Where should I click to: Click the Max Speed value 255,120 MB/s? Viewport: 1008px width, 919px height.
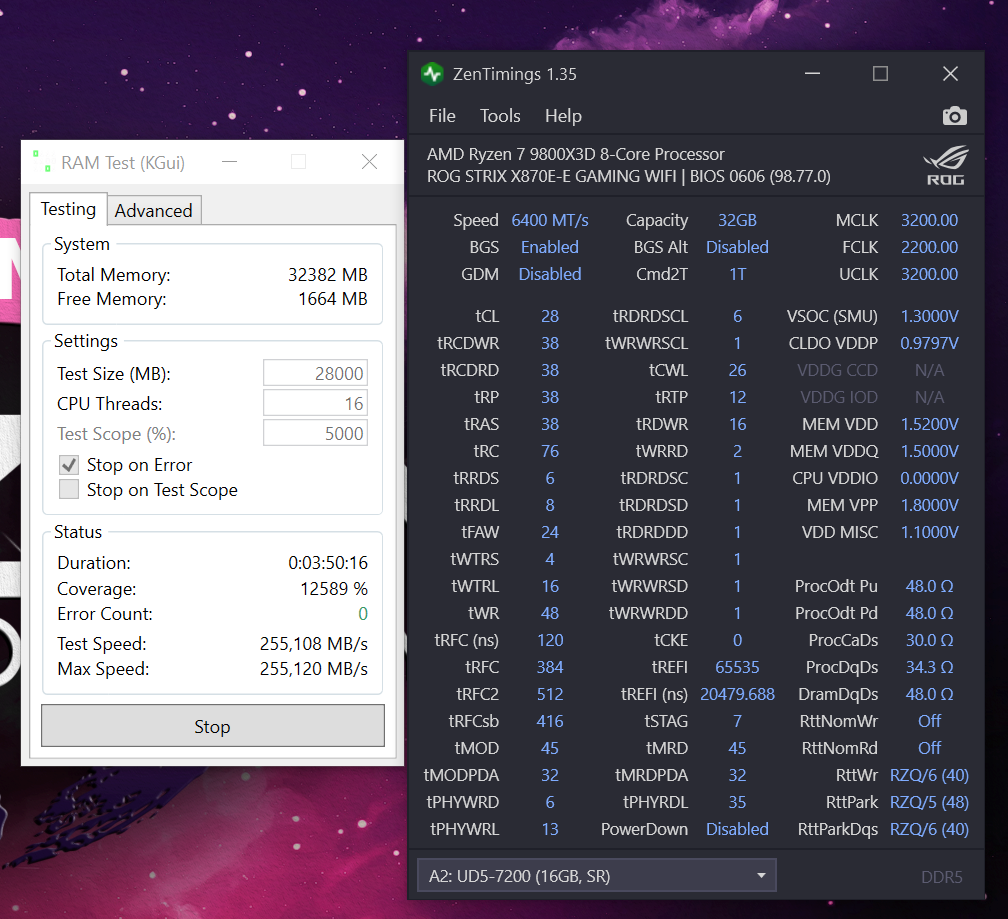point(314,669)
